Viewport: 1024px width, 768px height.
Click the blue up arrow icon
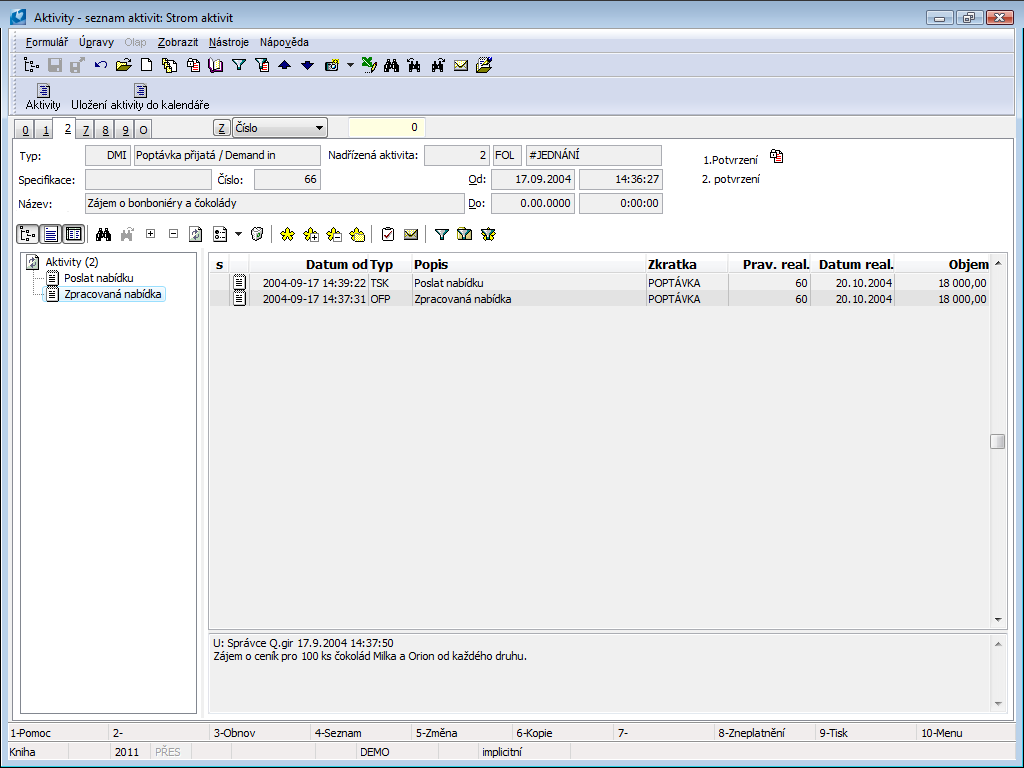(x=285, y=66)
